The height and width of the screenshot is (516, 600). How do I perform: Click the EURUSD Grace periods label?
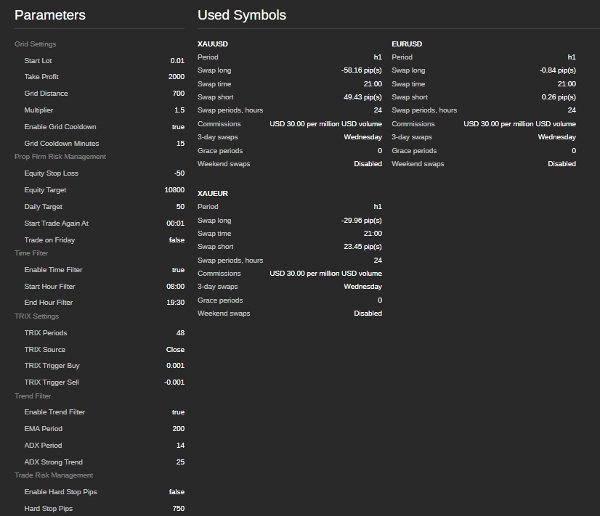414,151
